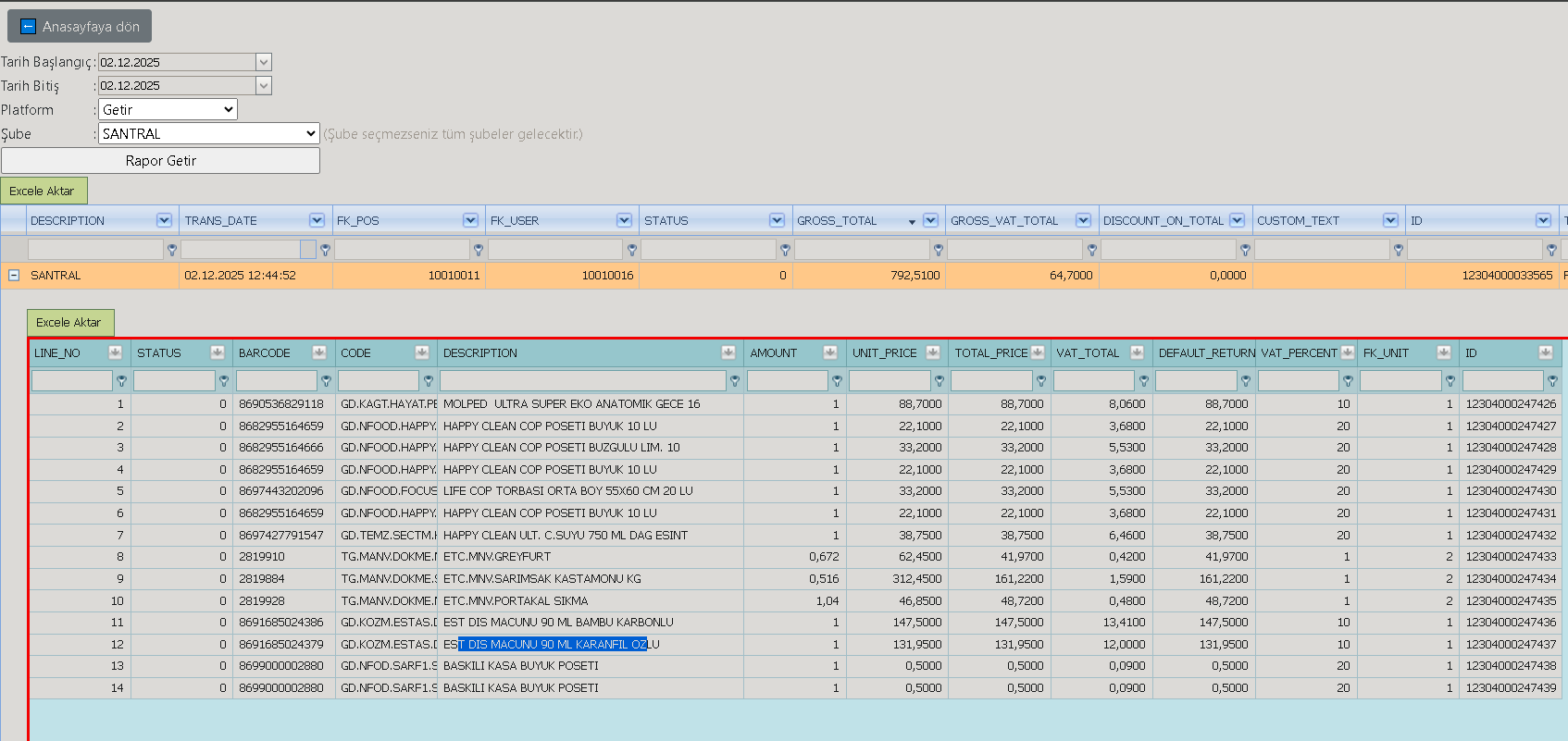Click filter funnel icon beside BARCODE filter box
Screen dimensions: 1568x741
[x=326, y=381]
